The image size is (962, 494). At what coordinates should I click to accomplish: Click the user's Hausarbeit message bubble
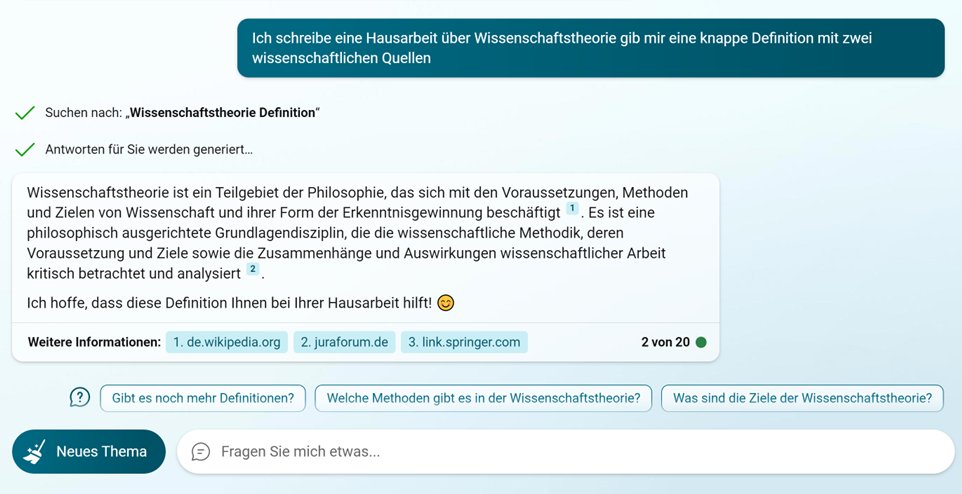pyautogui.click(x=590, y=48)
